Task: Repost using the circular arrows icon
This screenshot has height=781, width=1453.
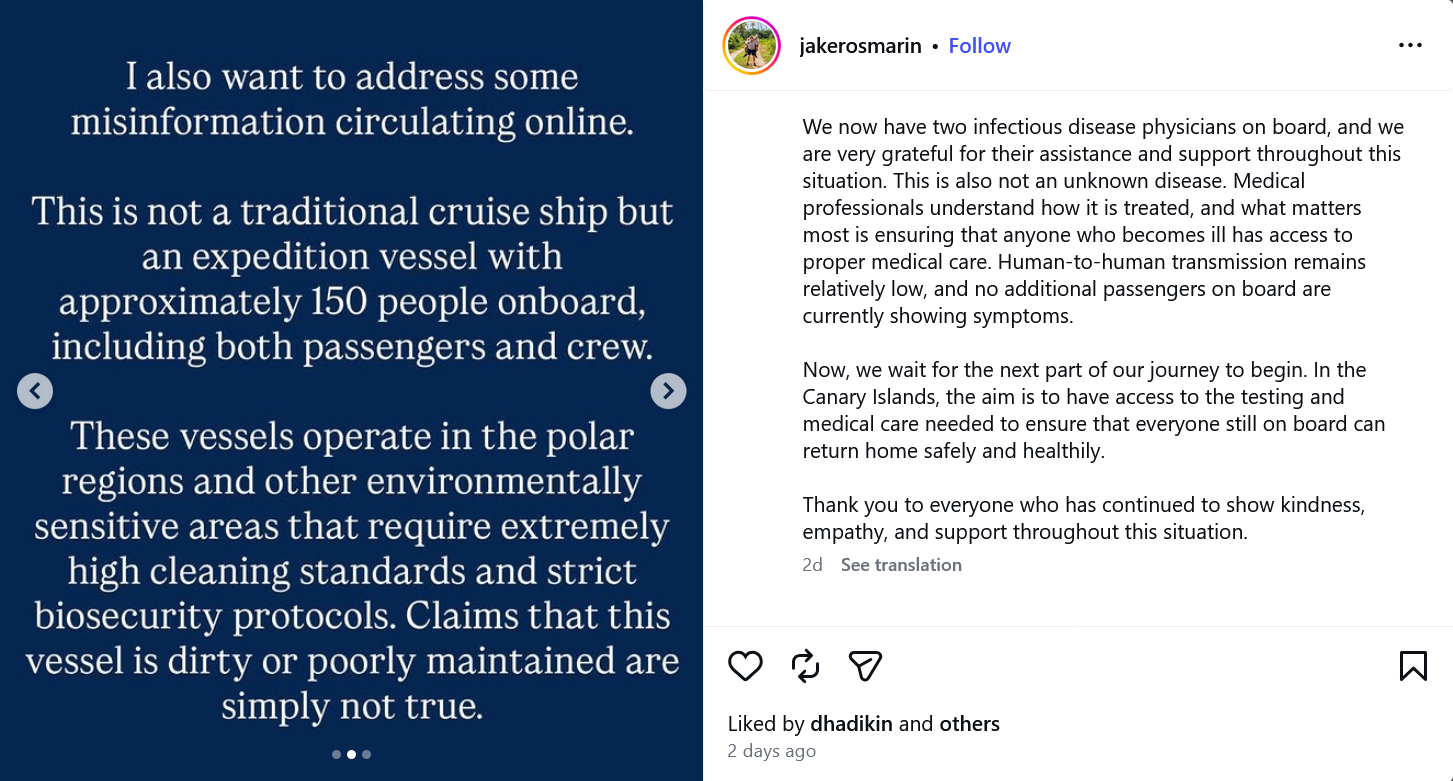Action: 805,666
